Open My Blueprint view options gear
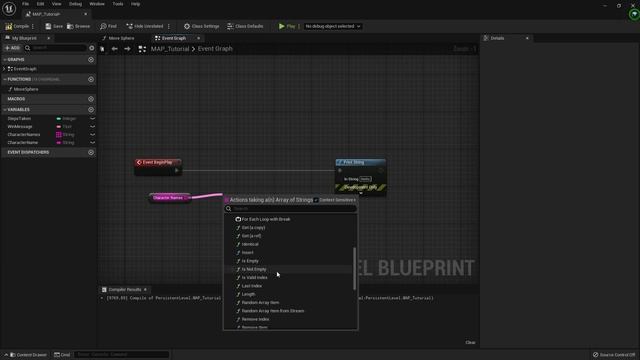640x360 pixels. [x=91, y=48]
